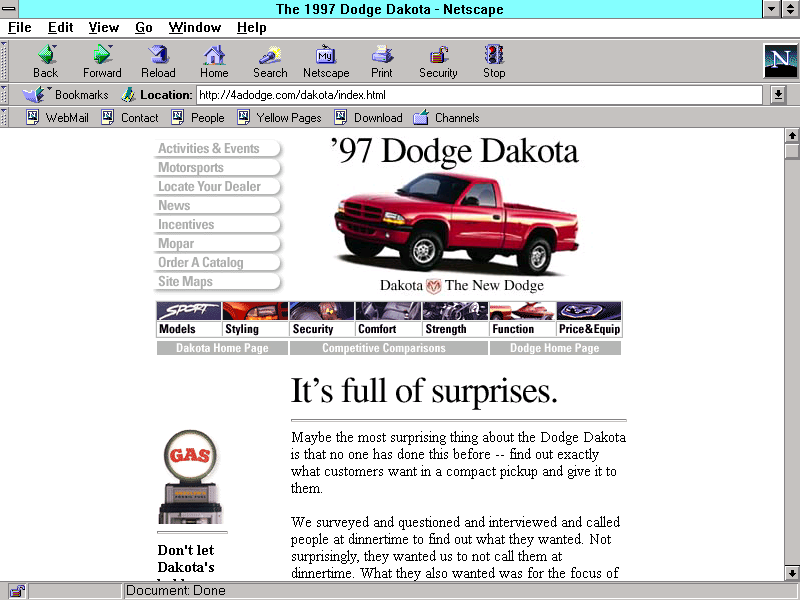Open the Search toolbar icon
The height and width of the screenshot is (600, 800).
point(270,55)
